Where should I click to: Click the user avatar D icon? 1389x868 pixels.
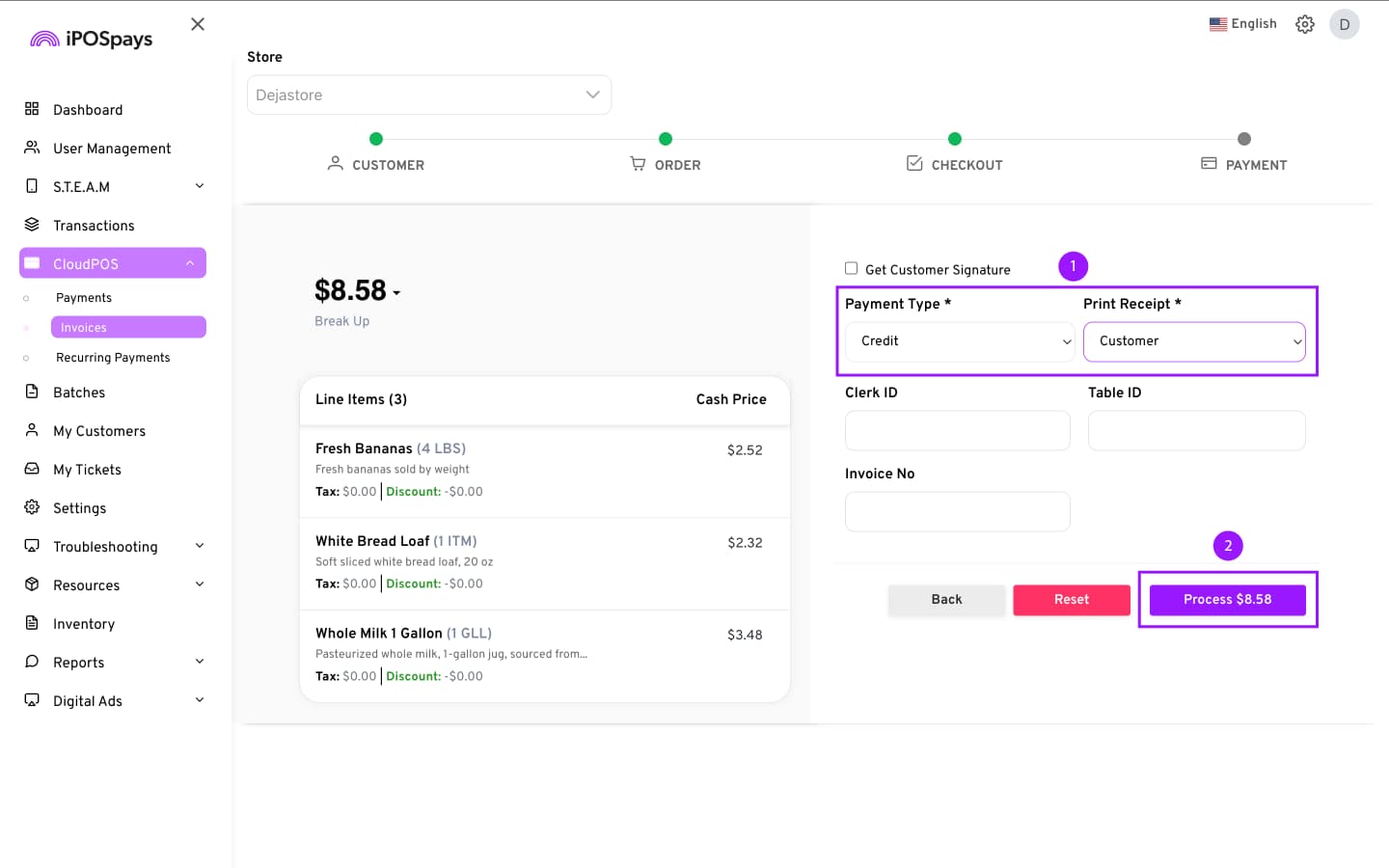pyautogui.click(x=1344, y=24)
